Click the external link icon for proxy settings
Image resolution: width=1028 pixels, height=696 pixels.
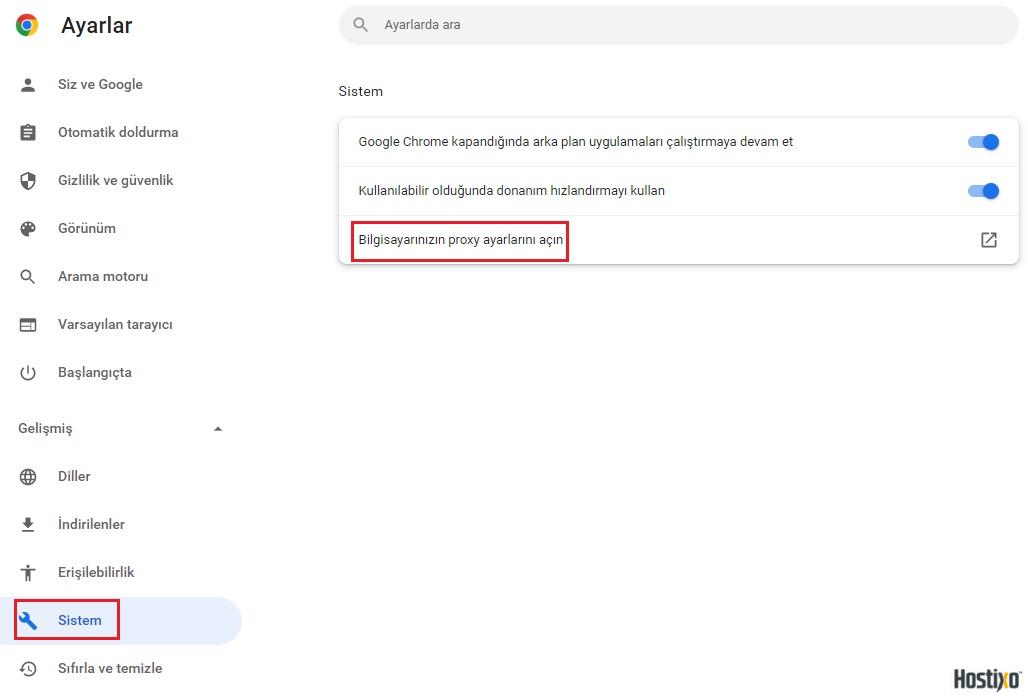(989, 240)
